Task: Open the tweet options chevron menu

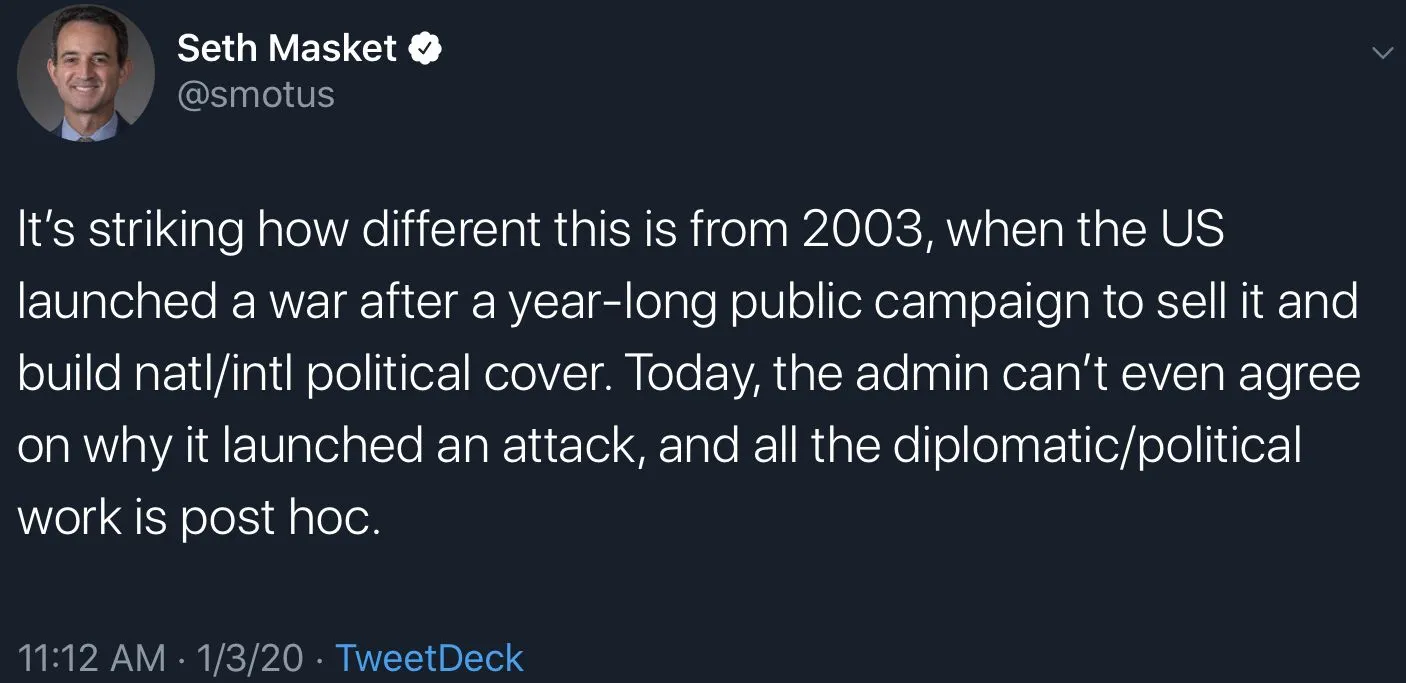Action: pyautogui.click(x=1383, y=52)
